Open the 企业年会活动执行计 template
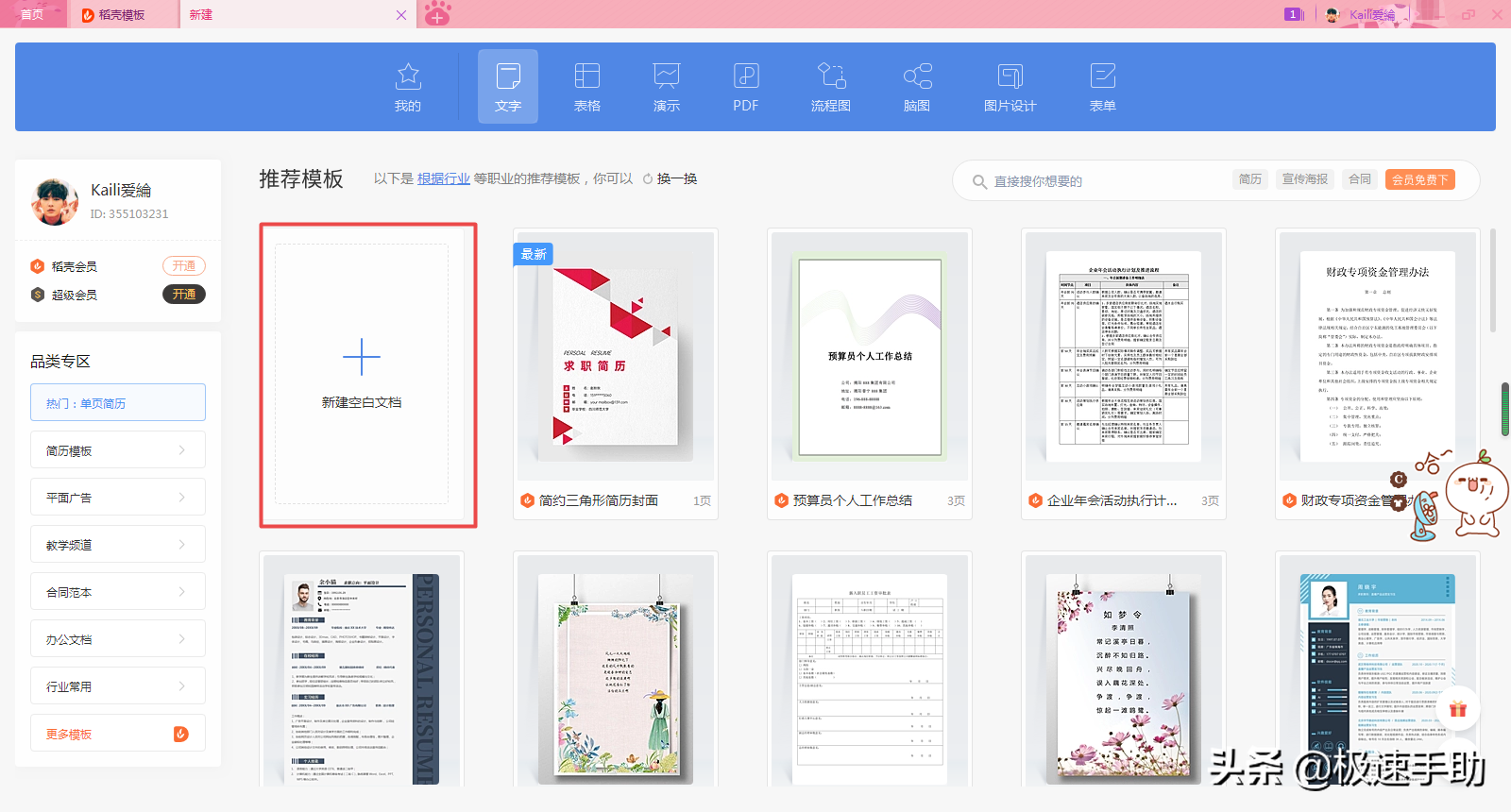 click(x=1124, y=374)
